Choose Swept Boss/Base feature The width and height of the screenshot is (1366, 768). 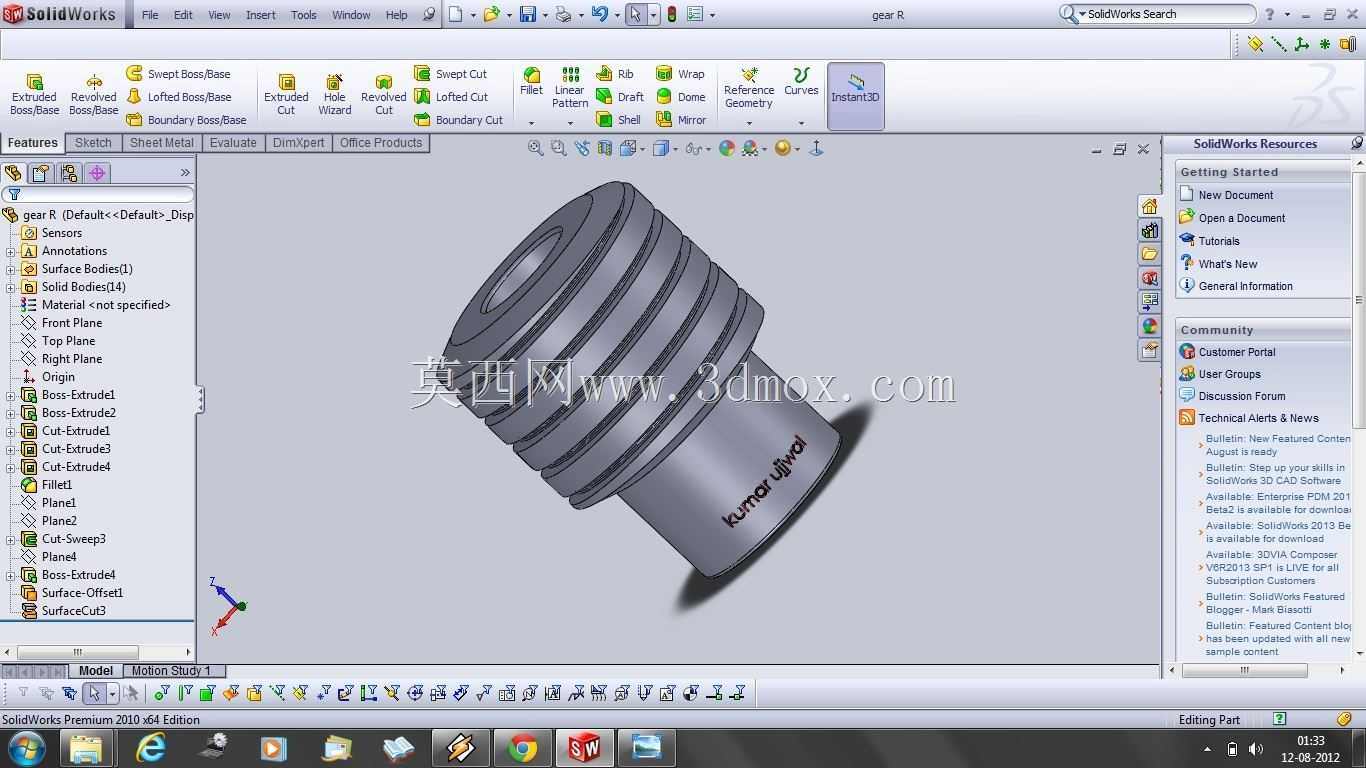(x=178, y=74)
